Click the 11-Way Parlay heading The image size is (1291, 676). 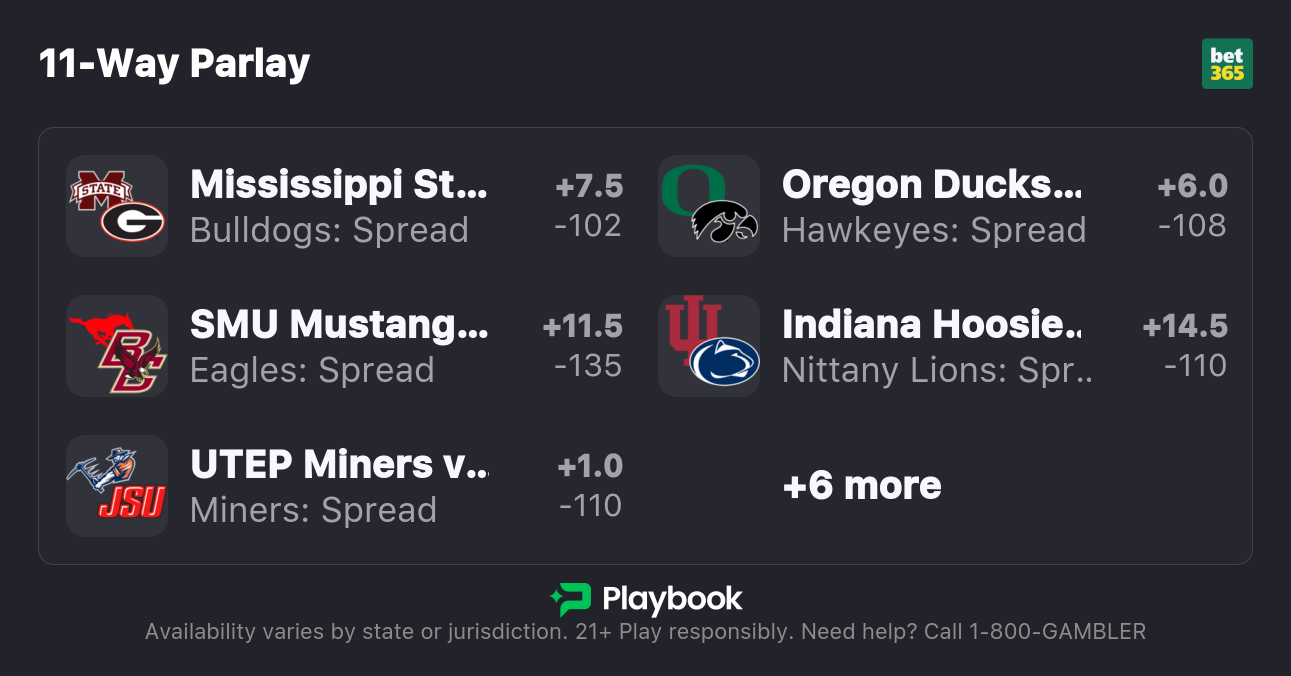click(174, 64)
